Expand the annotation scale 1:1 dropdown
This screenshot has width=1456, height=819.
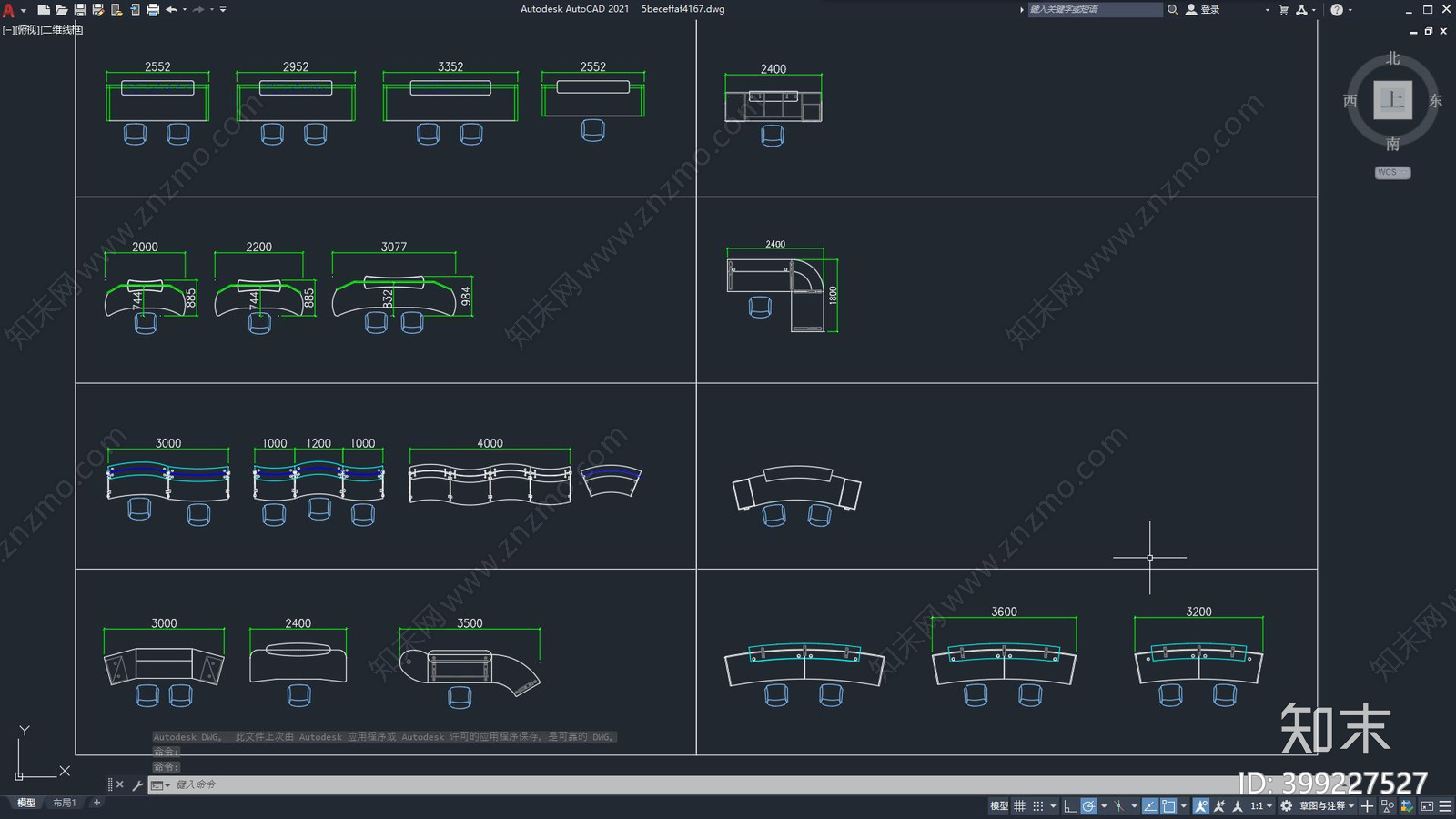(x=1260, y=806)
